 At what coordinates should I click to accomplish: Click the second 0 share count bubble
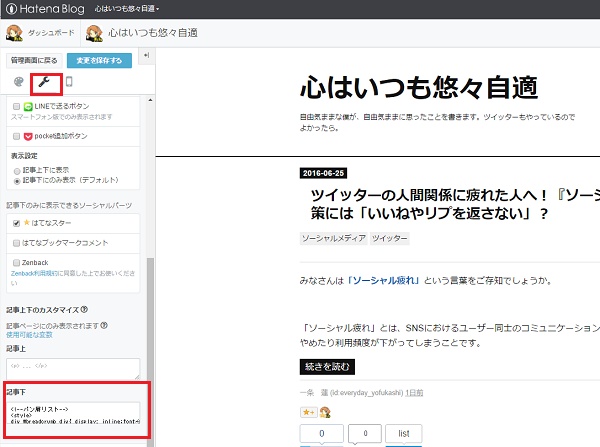pyautogui.click(x=365, y=434)
